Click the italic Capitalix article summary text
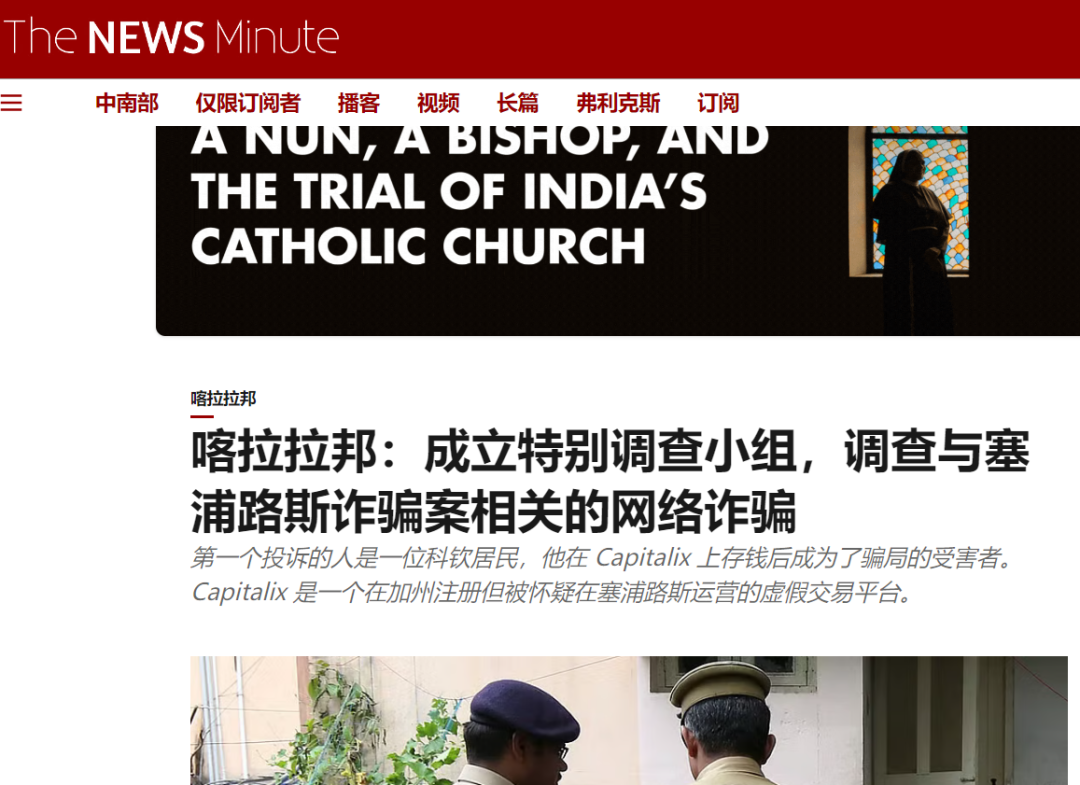Viewport: 1080px width, 785px height. (605, 575)
